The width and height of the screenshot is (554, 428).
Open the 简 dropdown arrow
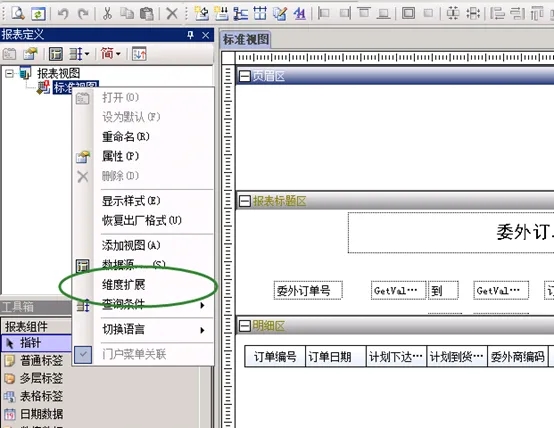tap(118, 54)
